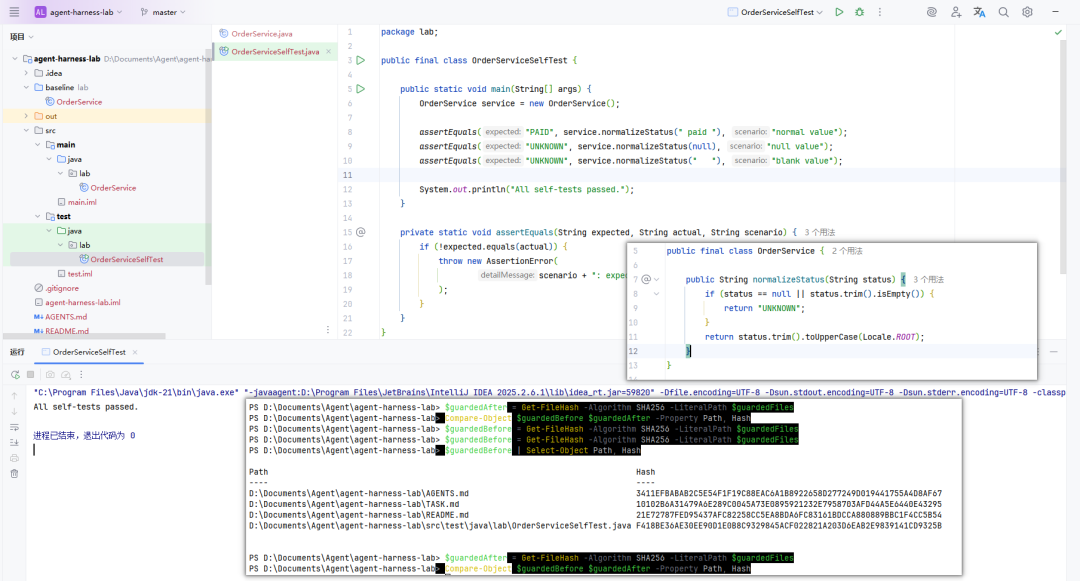Open the 项目 view dropdown
The image size is (1080, 581).
point(21,36)
